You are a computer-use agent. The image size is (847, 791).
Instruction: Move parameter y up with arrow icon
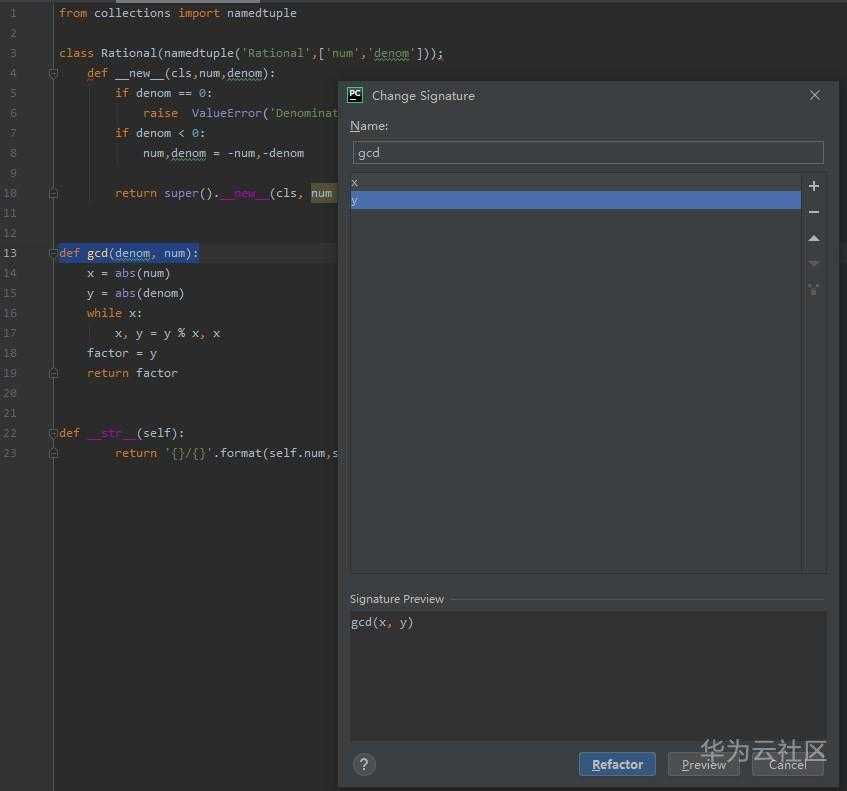[814, 239]
